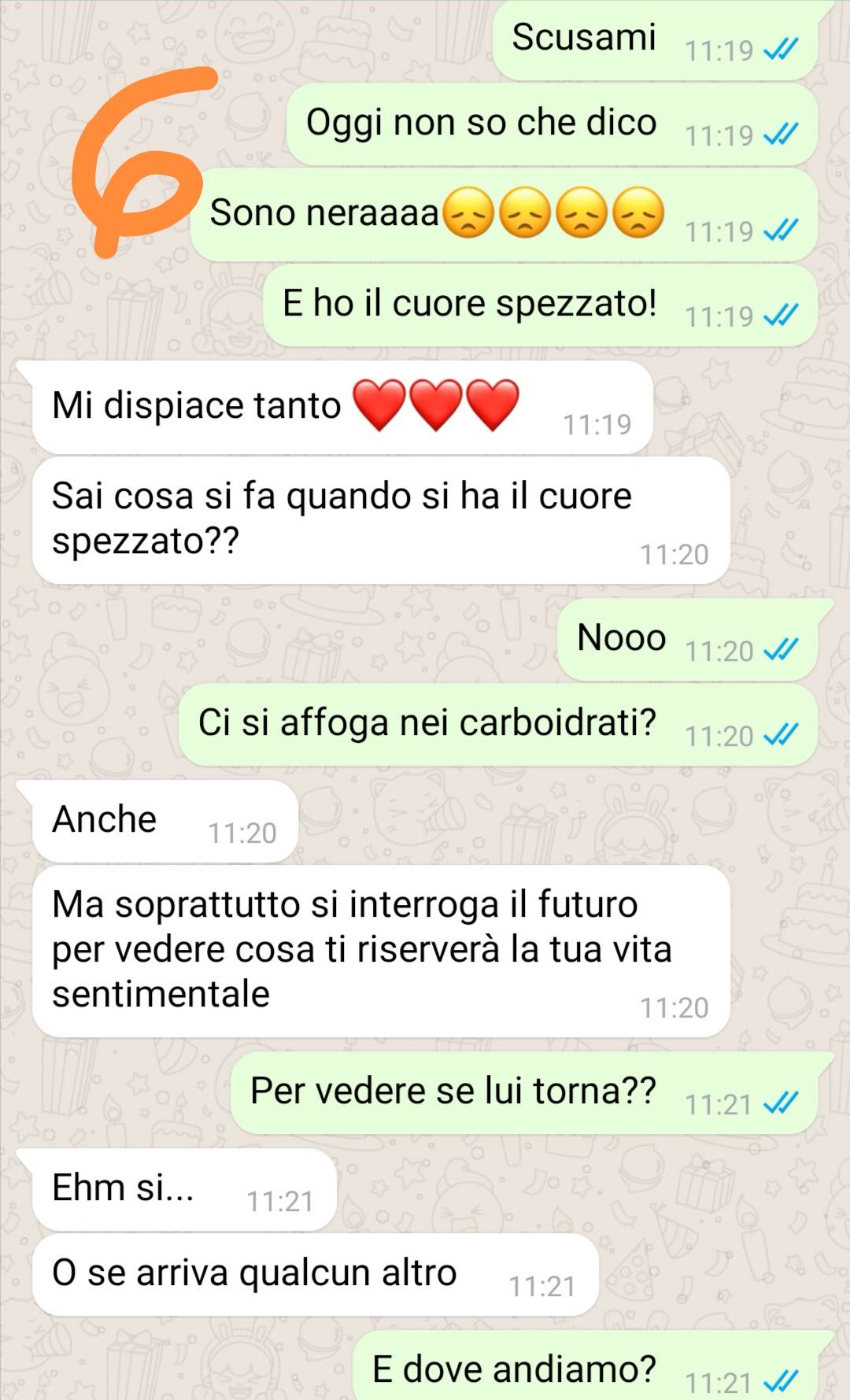Tap the blue double check on 'Oggi non so che dico'

(782, 135)
